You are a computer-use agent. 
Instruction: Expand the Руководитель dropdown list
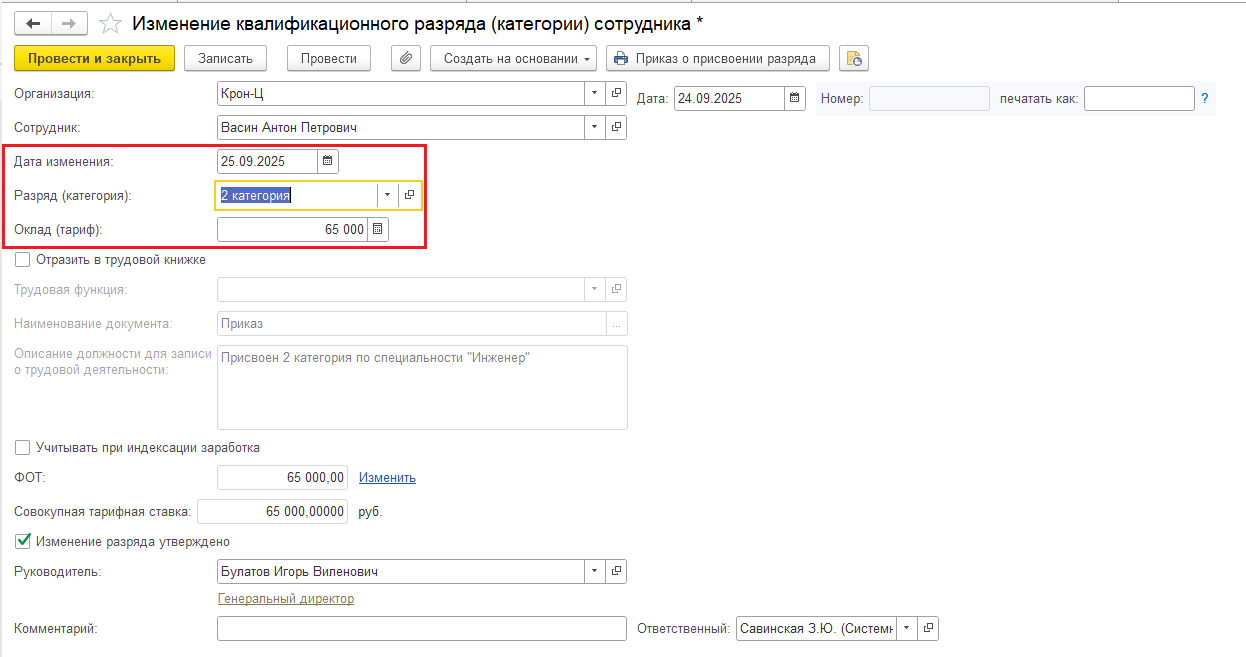pyautogui.click(x=594, y=572)
